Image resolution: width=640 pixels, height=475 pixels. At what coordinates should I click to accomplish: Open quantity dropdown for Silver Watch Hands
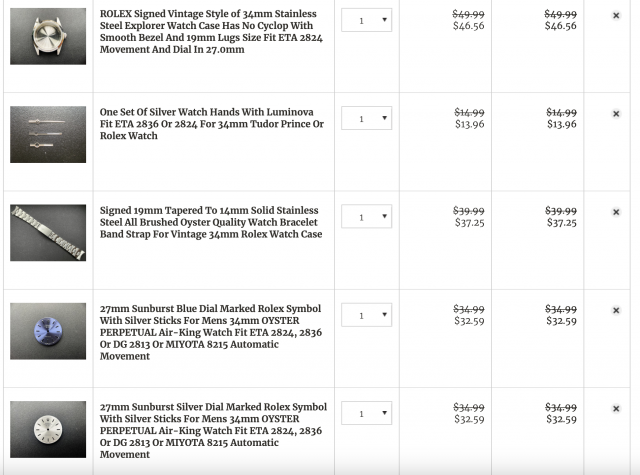[367, 118]
